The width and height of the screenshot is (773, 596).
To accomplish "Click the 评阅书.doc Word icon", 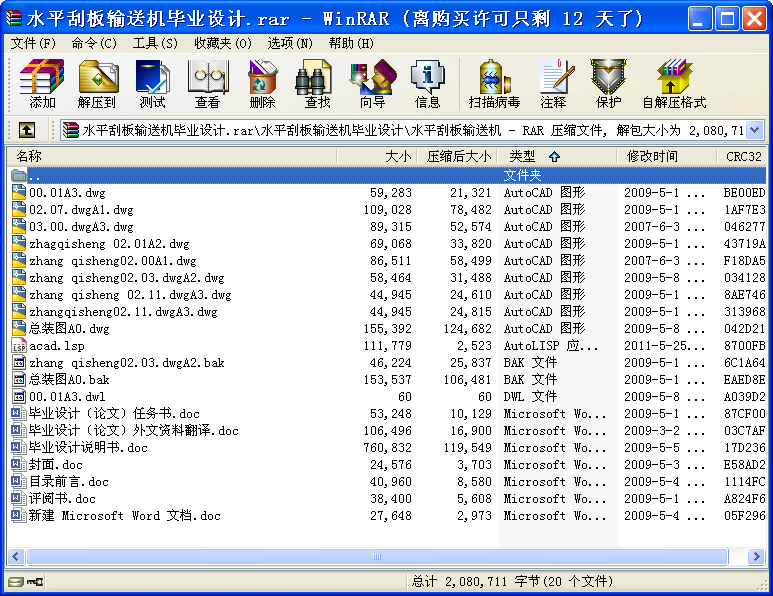I will [19, 498].
